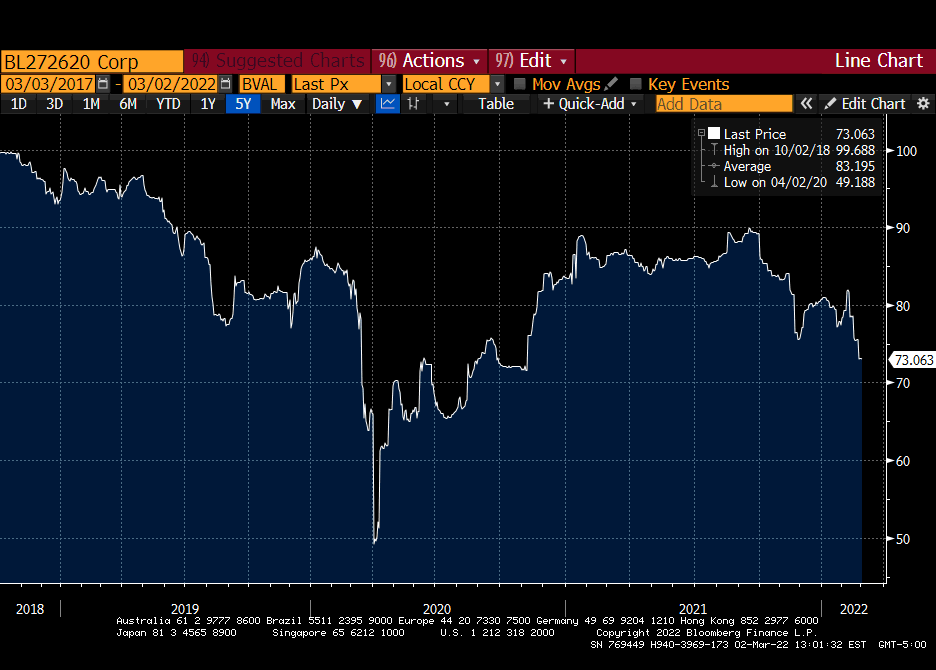The image size is (936, 670).
Task: Open the Last Px field dropdown
Action: (389, 84)
